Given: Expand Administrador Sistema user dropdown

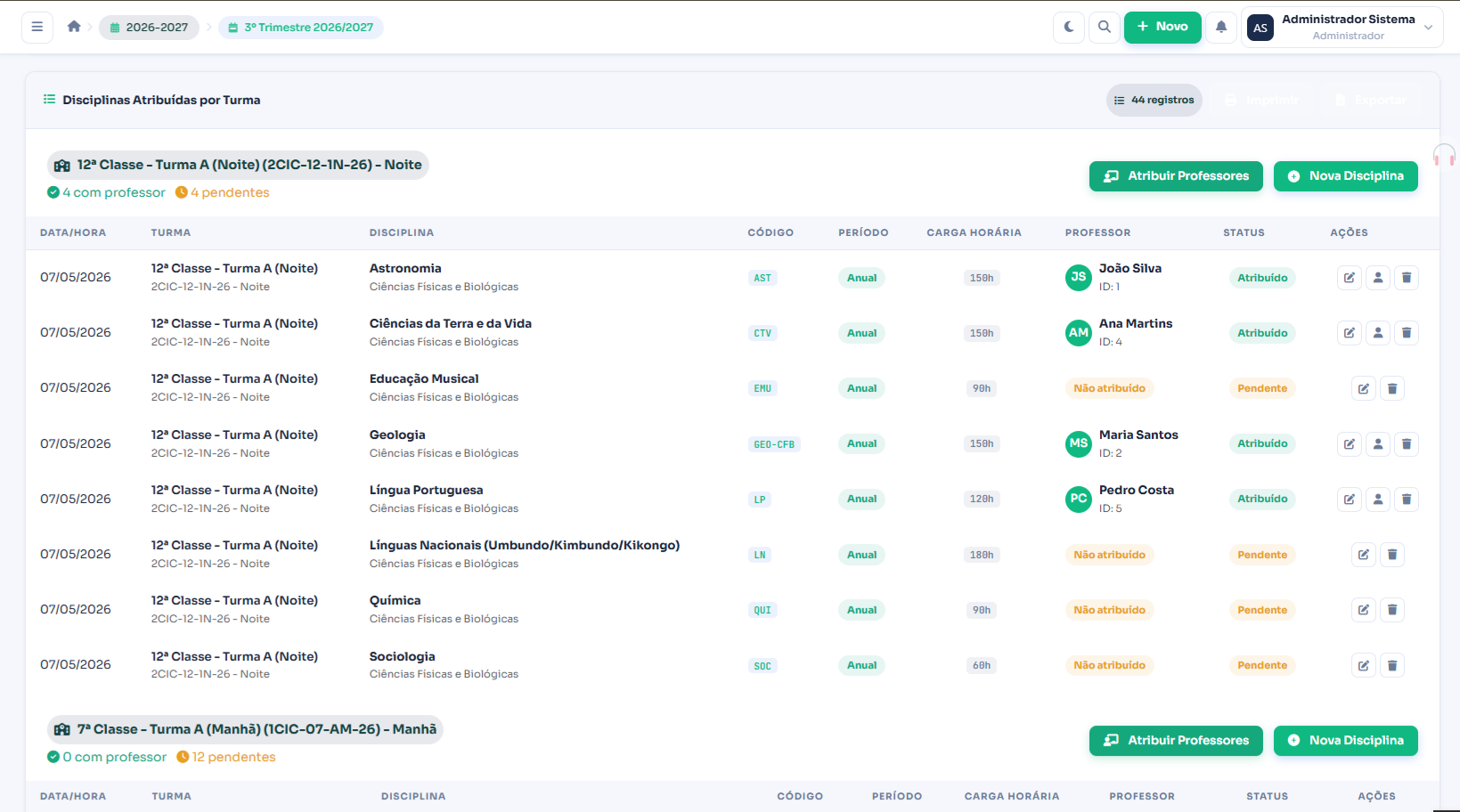Looking at the screenshot, I should (1342, 28).
